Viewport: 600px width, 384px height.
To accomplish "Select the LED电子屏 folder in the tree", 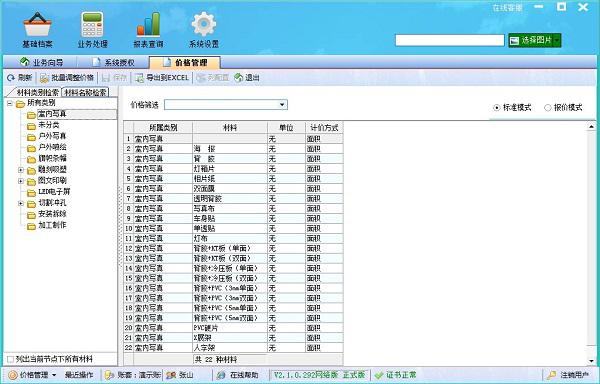I will (54, 192).
